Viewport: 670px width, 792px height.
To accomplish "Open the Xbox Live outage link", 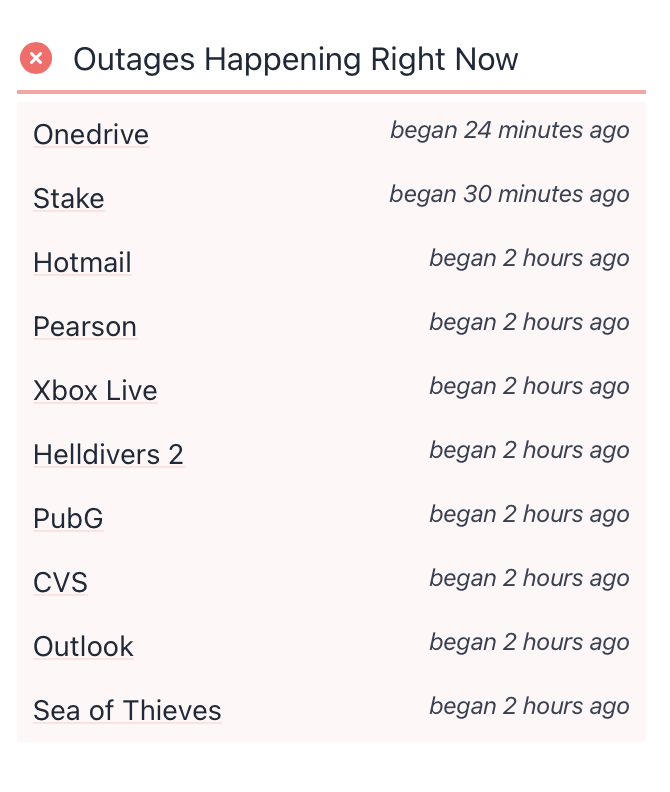I will 95,391.
